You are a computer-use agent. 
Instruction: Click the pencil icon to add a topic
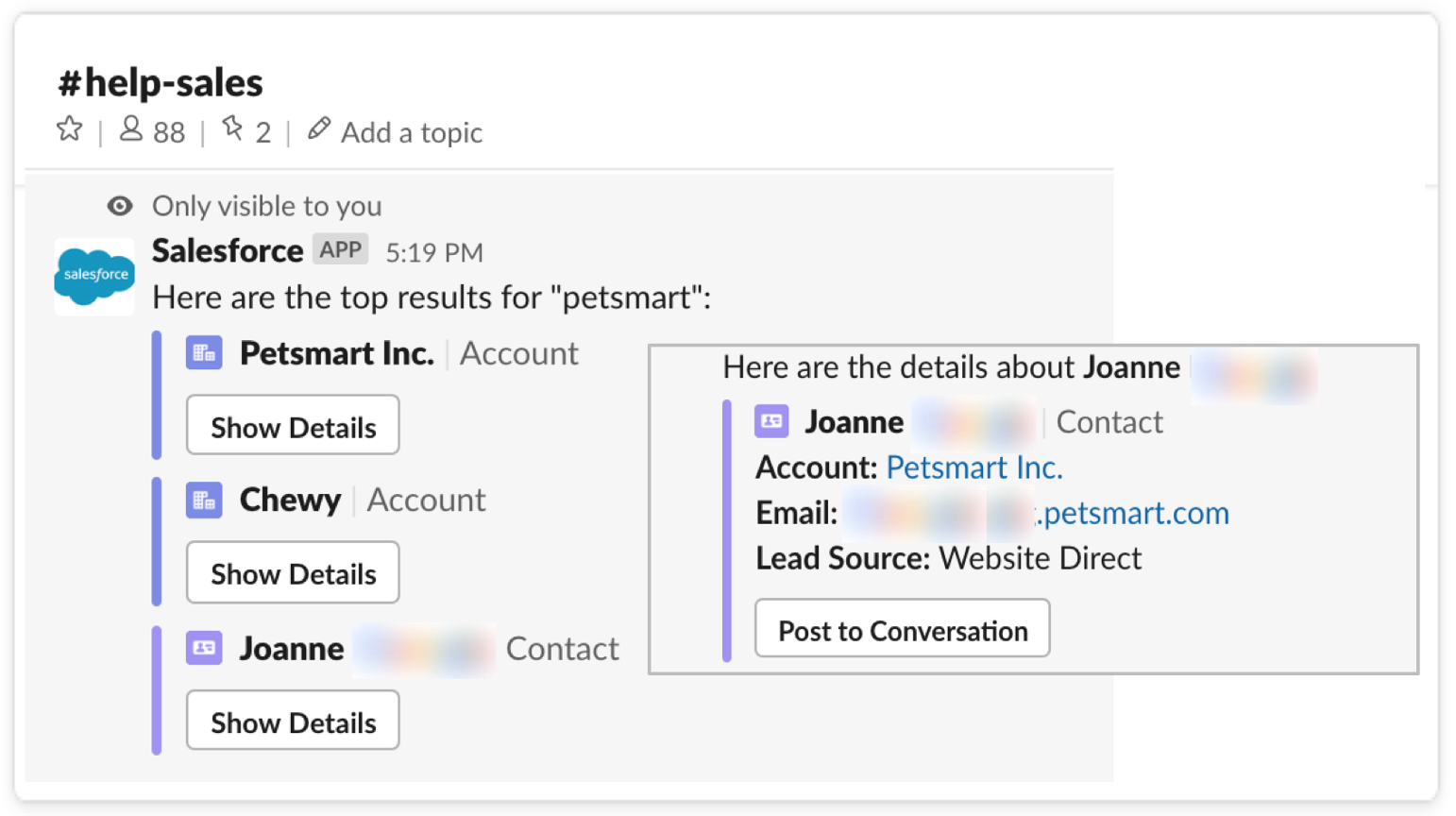click(319, 128)
